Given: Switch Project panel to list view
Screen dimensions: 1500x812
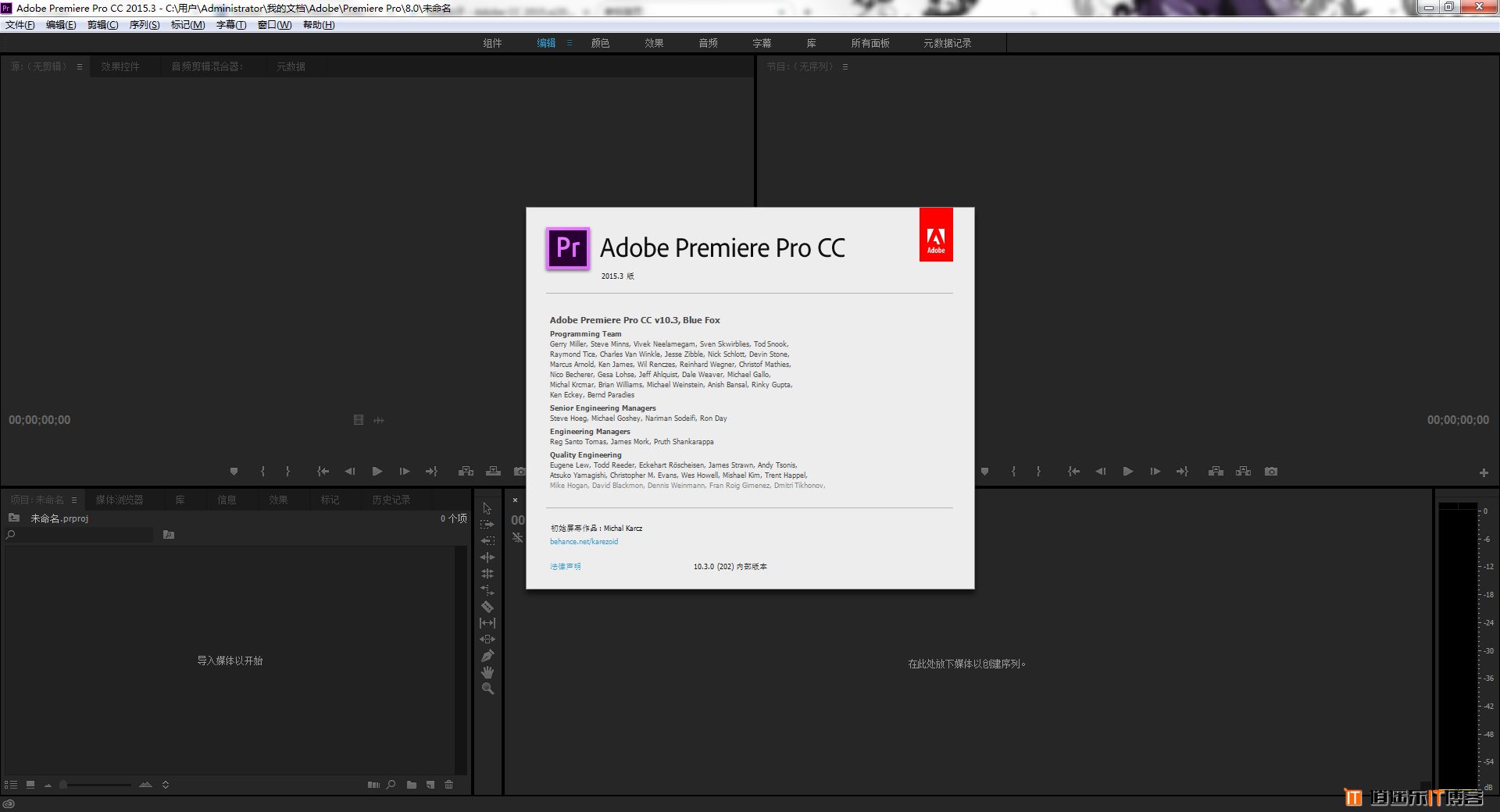Looking at the screenshot, I should (11, 785).
